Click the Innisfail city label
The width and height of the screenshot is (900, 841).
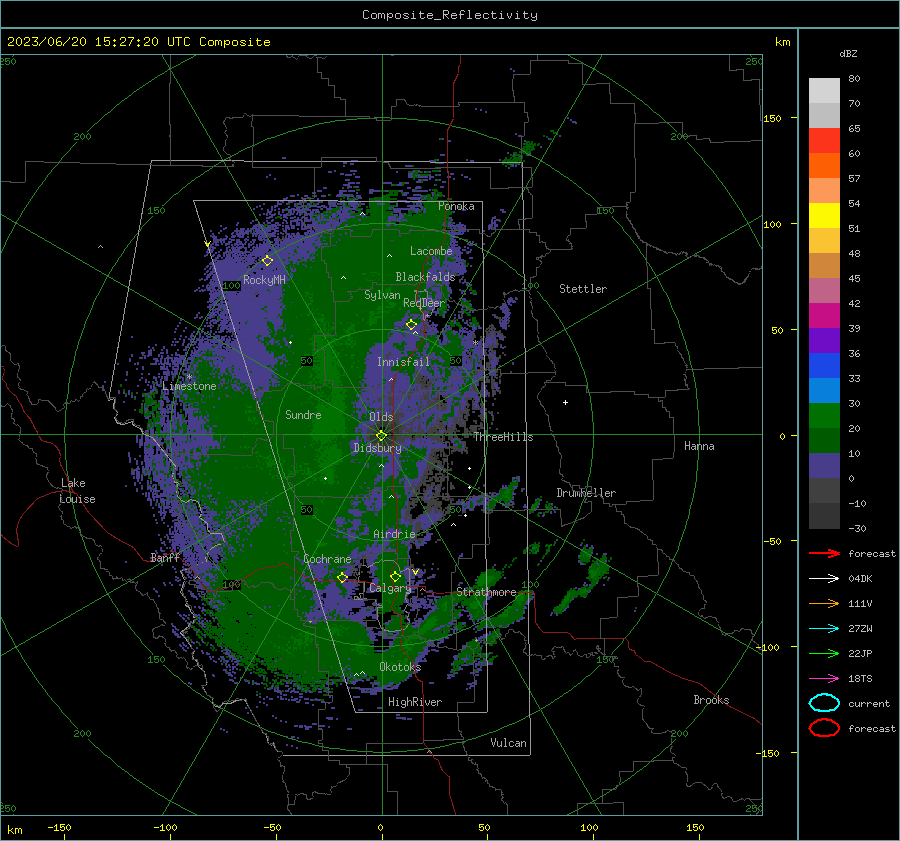[403, 362]
